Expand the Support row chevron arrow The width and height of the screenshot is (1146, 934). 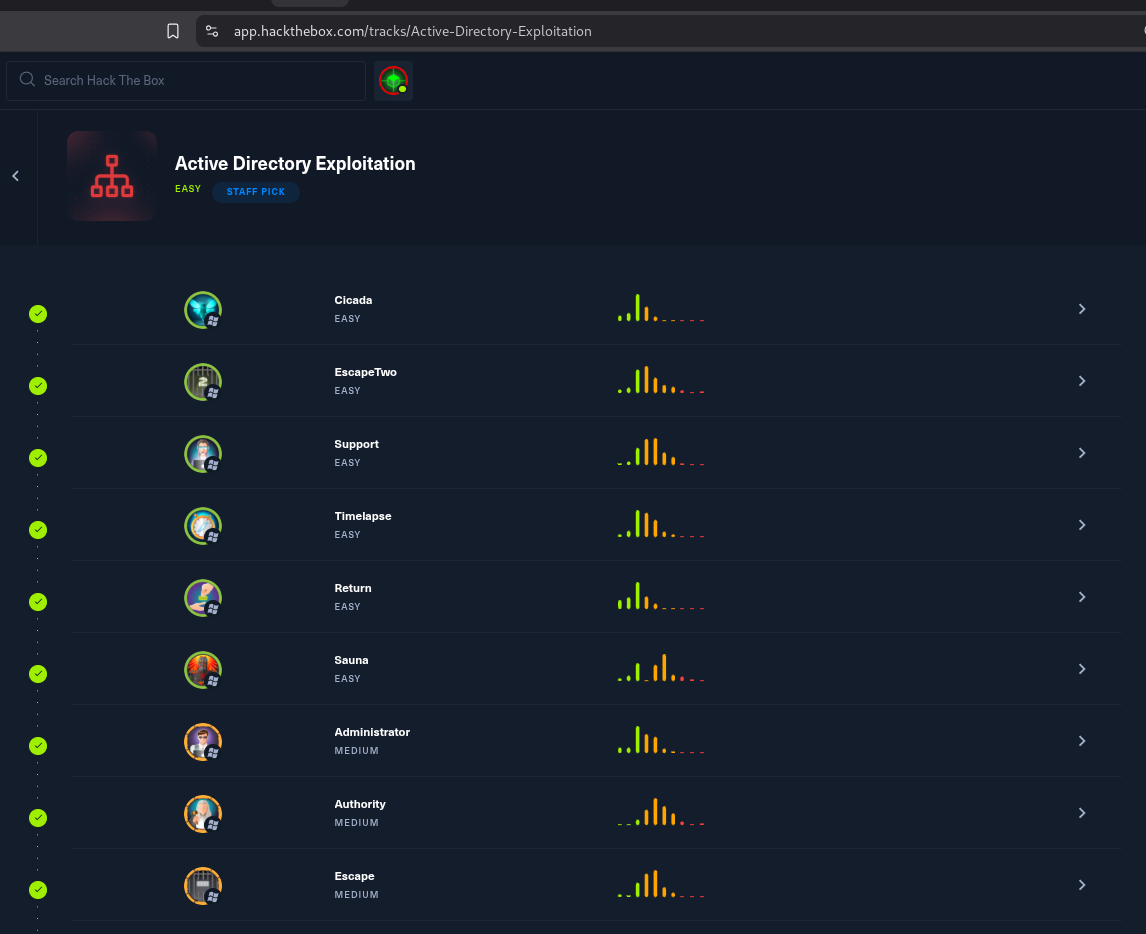(x=1082, y=453)
